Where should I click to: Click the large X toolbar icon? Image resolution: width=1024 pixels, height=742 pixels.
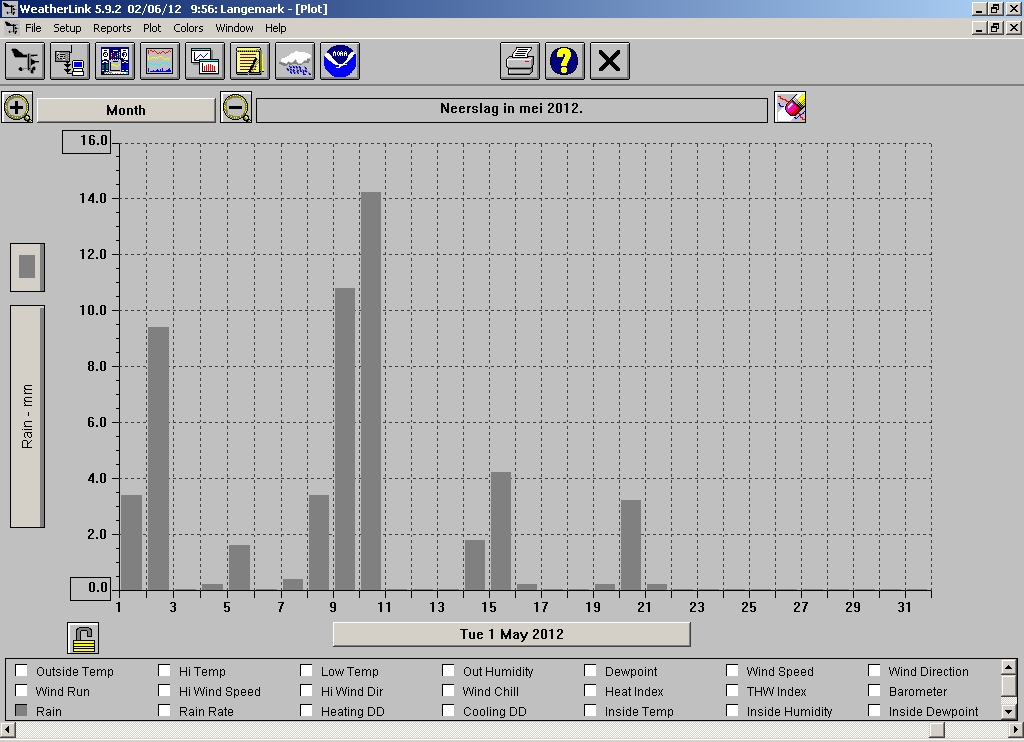[610, 61]
